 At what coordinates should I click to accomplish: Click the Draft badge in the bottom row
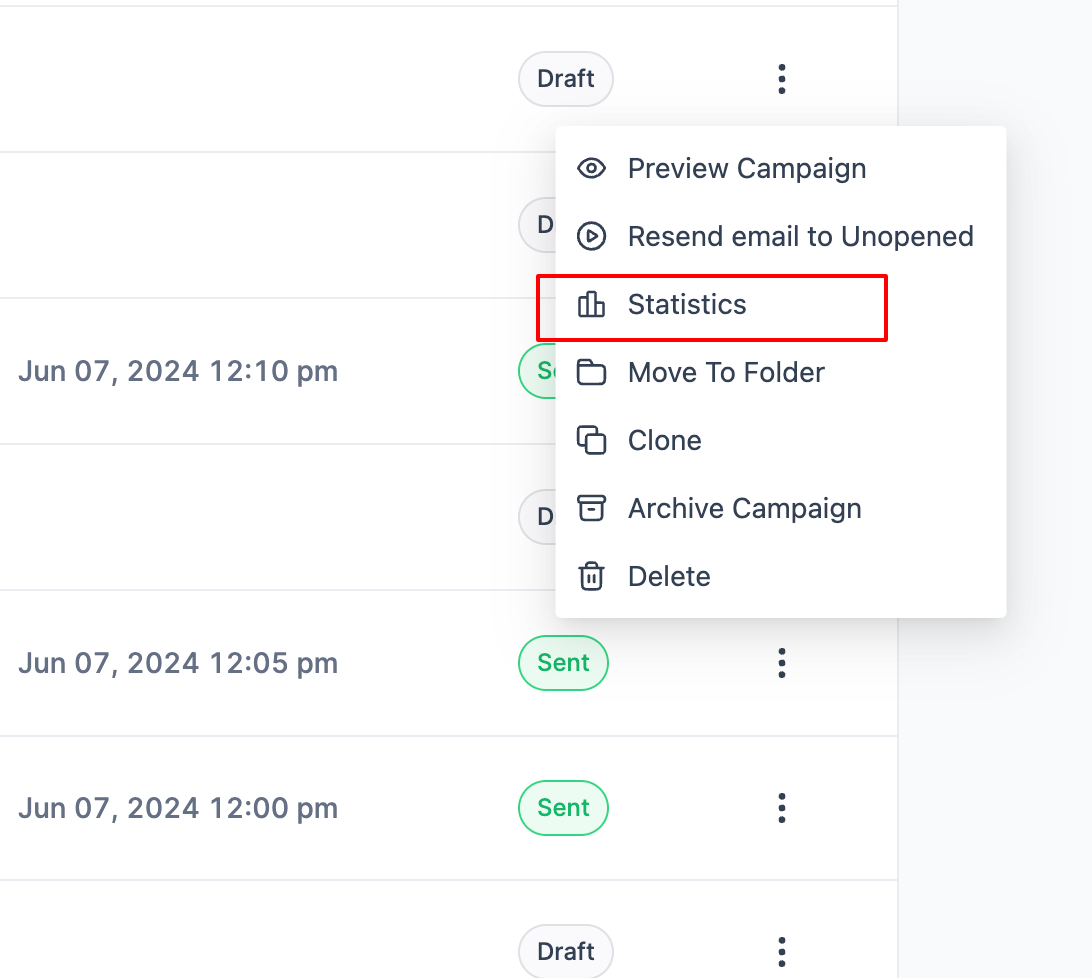coord(566,951)
